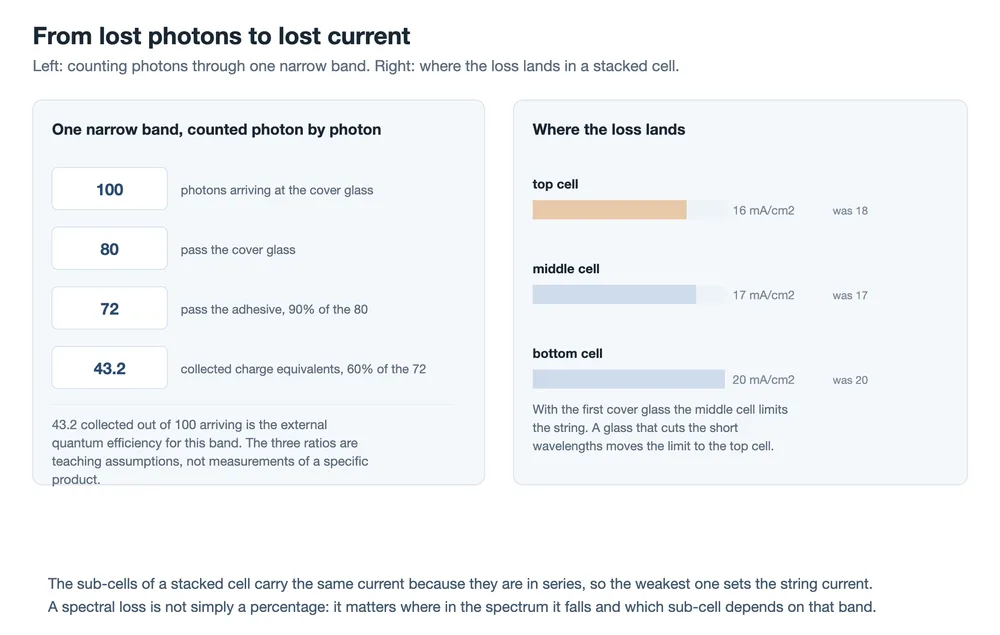Click the 'top cell' label
The height and width of the screenshot is (635, 1000).
point(555,184)
